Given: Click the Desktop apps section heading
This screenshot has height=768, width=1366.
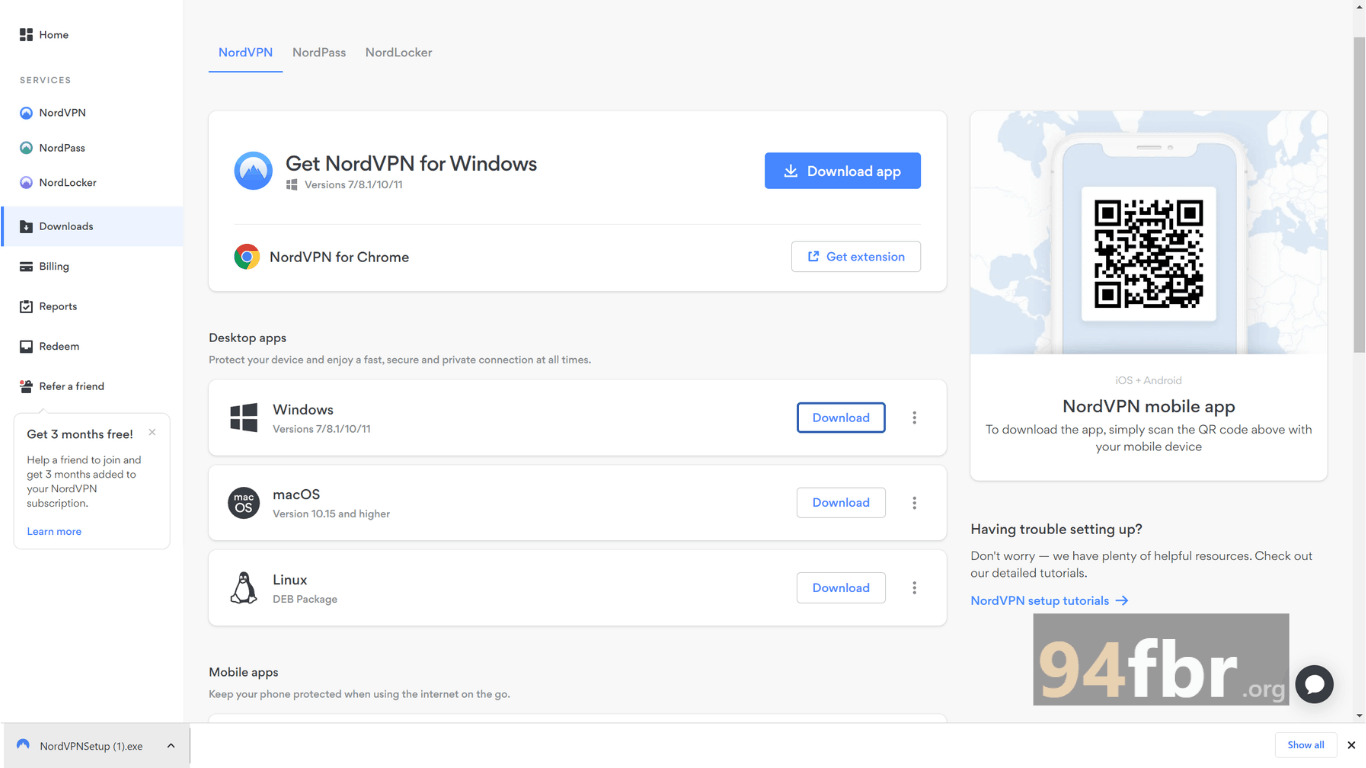Looking at the screenshot, I should click(x=248, y=338).
